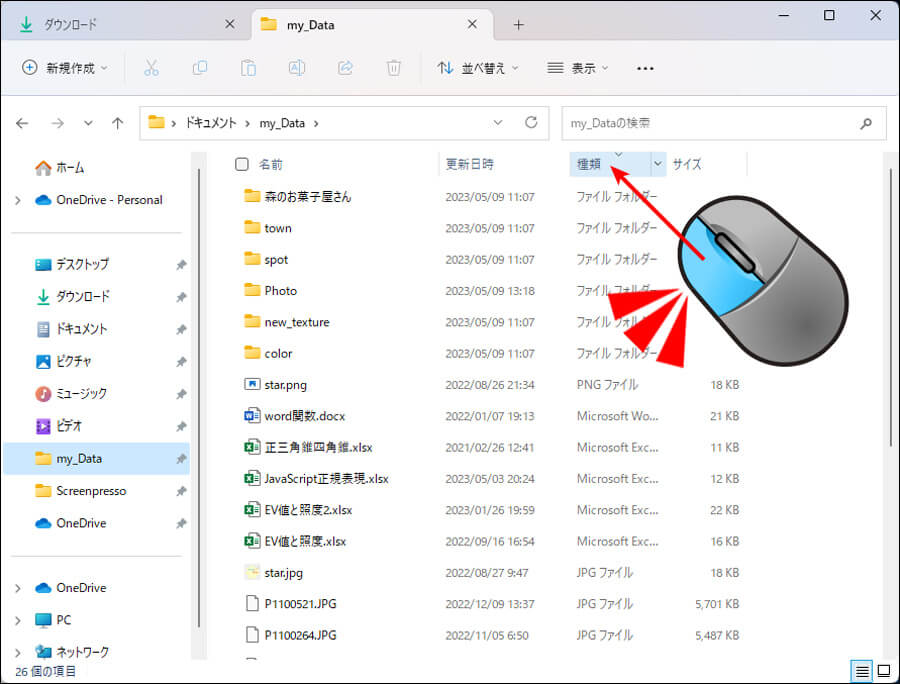Image resolution: width=900 pixels, height=684 pixels.
Task: Click the navigation pane scrollbar
Action: 199,396
